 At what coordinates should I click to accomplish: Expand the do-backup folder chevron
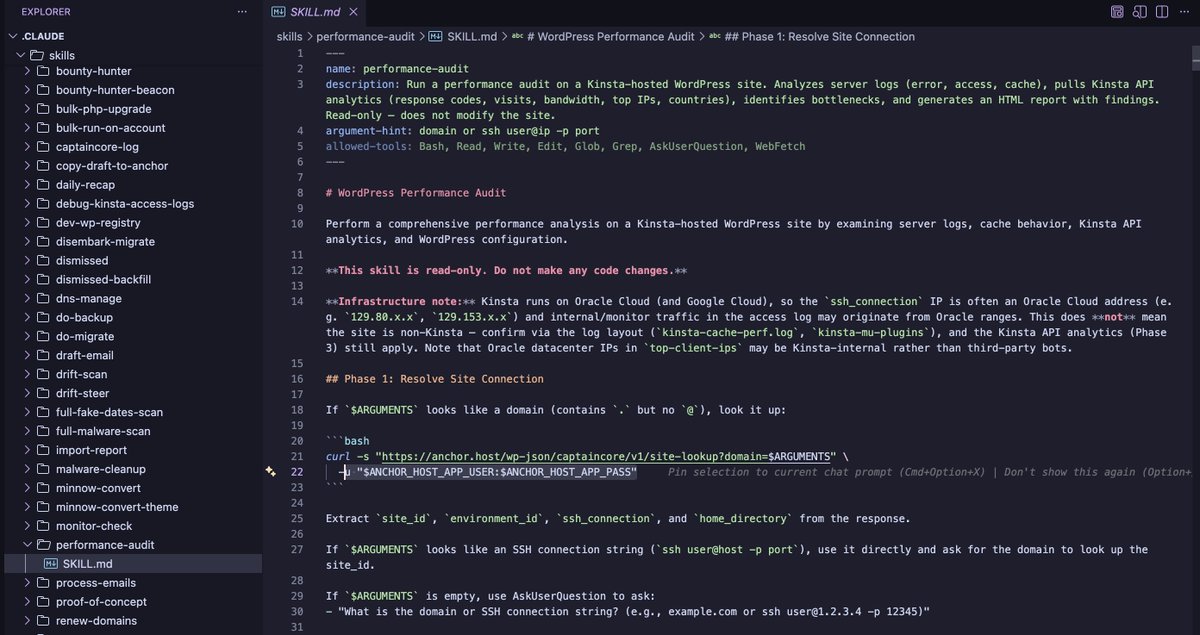[x=27, y=317]
